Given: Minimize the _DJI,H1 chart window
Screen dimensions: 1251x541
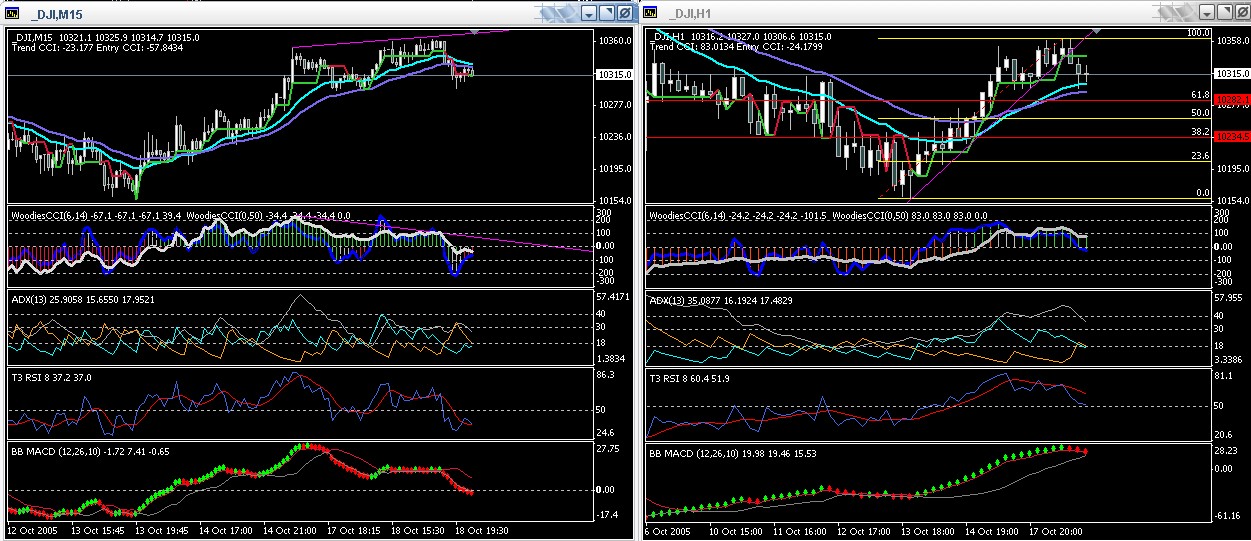Looking at the screenshot, I should click(x=1207, y=13).
